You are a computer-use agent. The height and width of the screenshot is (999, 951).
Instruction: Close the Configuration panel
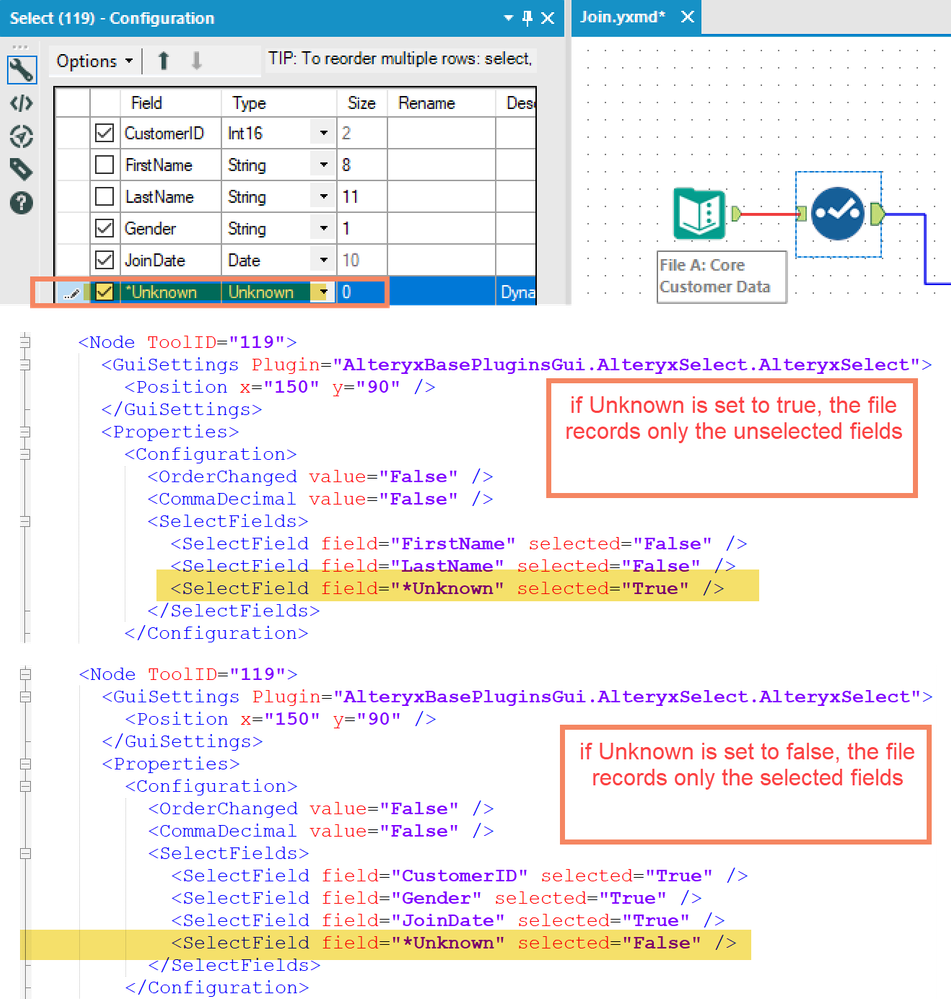pyautogui.click(x=548, y=18)
